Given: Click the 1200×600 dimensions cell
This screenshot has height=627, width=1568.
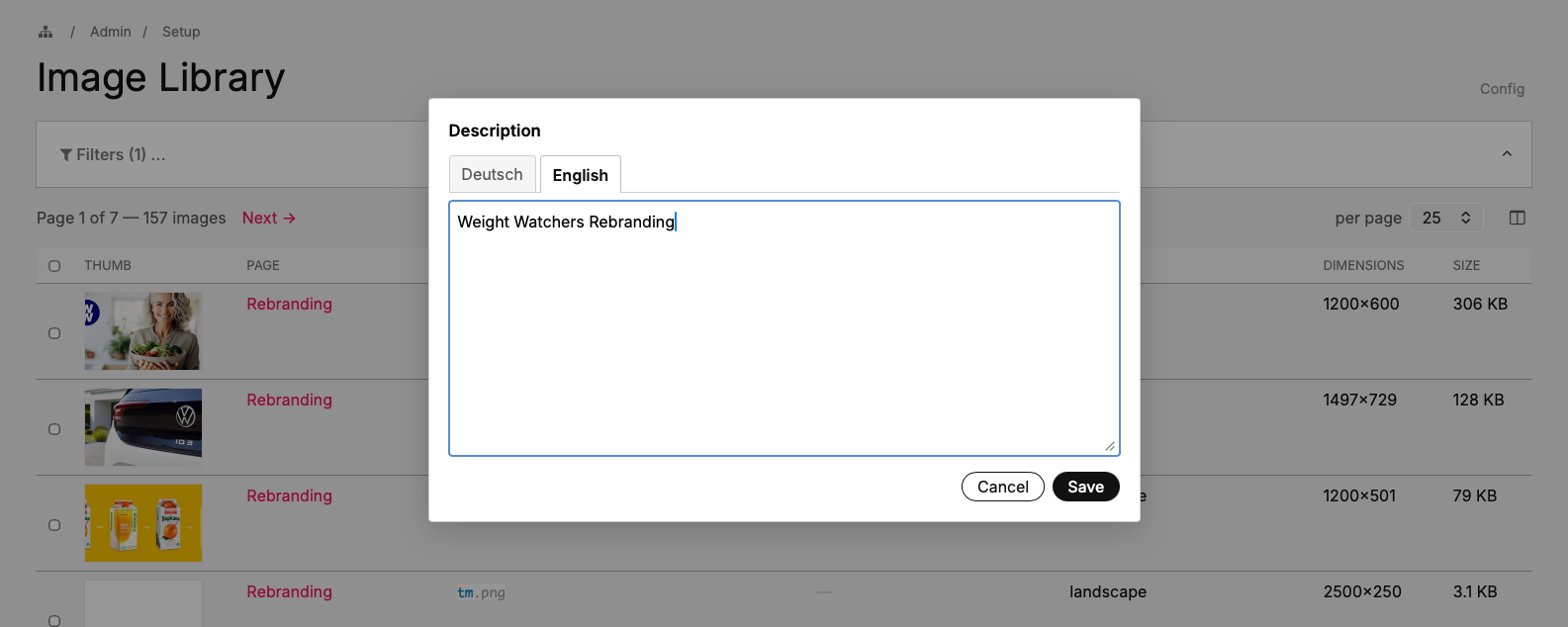Looking at the screenshot, I should pos(1361,304).
